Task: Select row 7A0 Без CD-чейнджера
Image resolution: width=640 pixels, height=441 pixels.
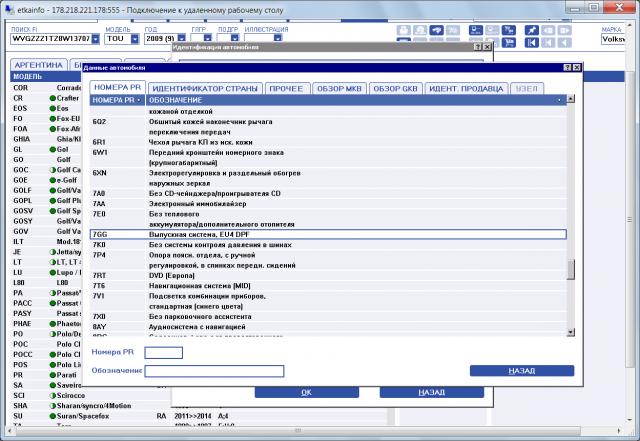Action: tap(328, 194)
